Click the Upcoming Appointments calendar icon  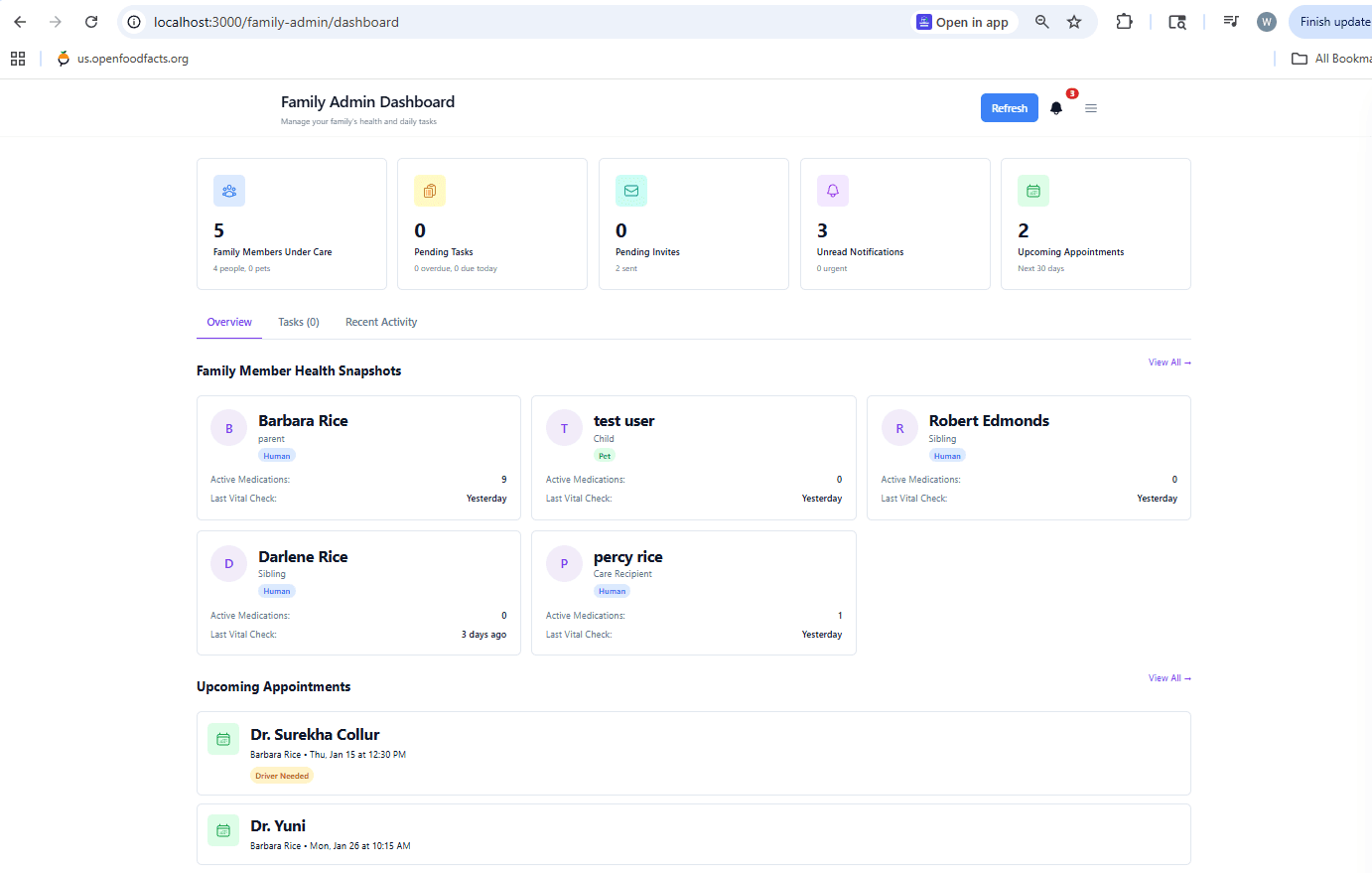1032,190
